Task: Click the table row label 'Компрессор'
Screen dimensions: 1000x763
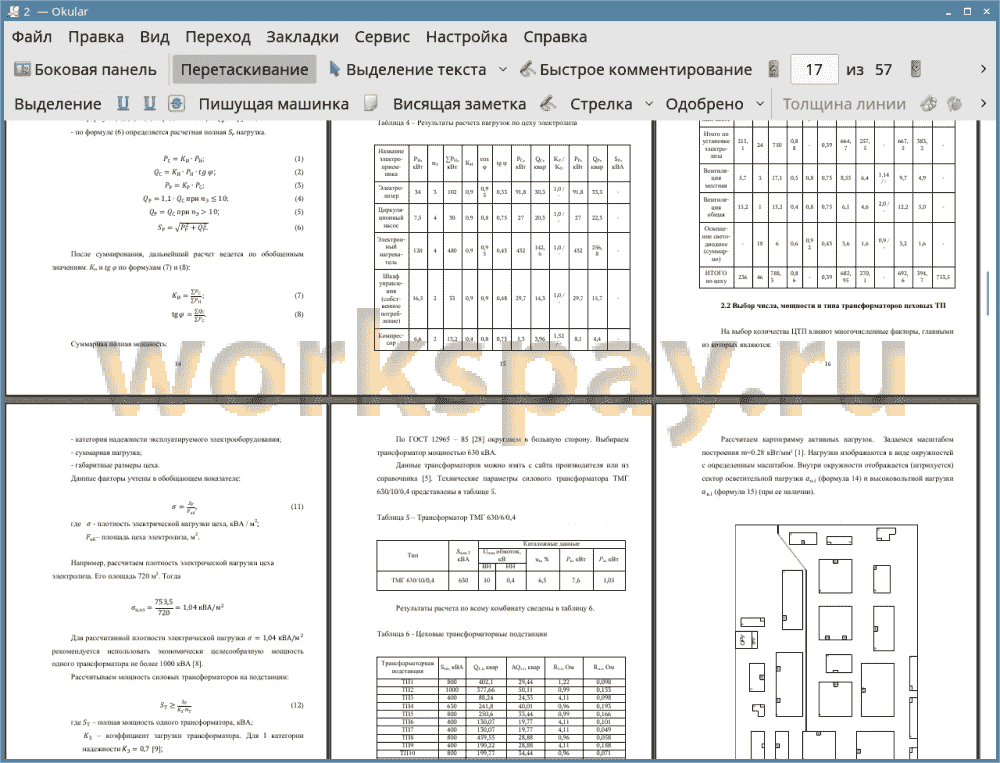Action: click(x=391, y=339)
